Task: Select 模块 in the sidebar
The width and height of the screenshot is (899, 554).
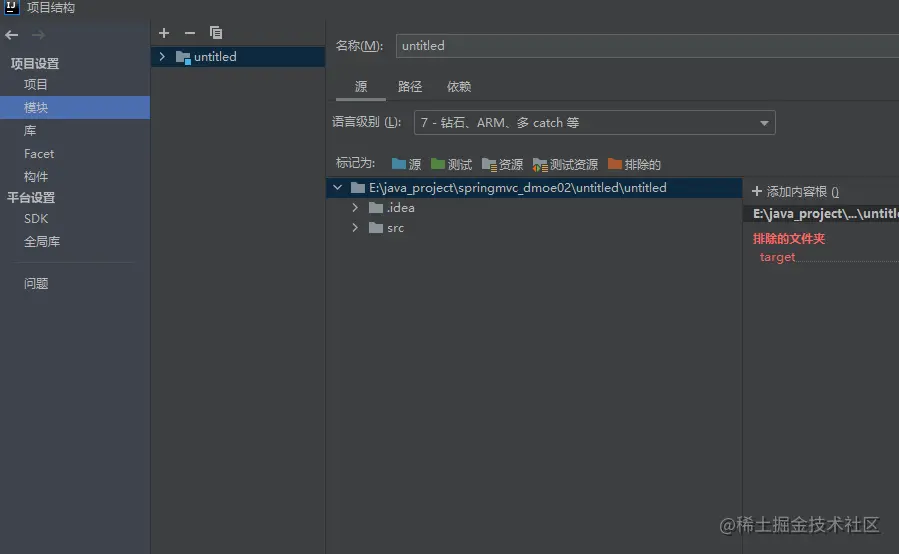Action: (75, 107)
